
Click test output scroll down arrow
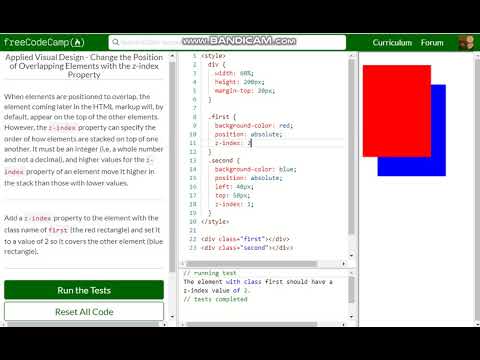pos(351,316)
